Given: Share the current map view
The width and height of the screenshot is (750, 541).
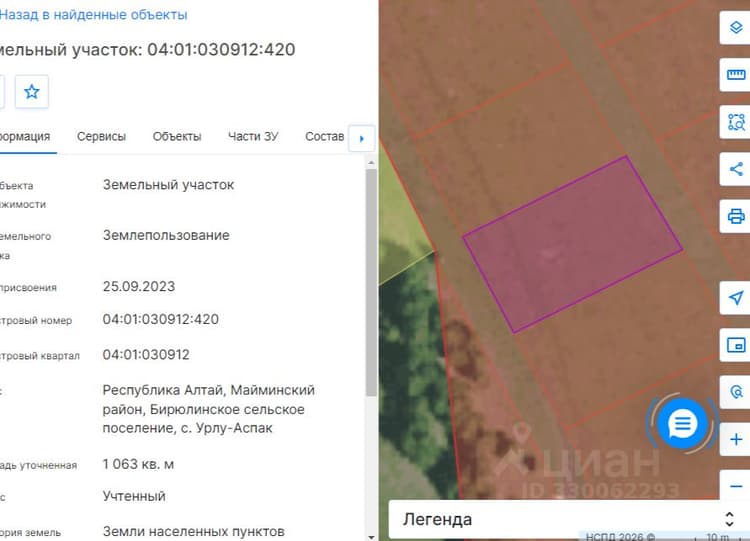Looking at the screenshot, I should pos(736,169).
